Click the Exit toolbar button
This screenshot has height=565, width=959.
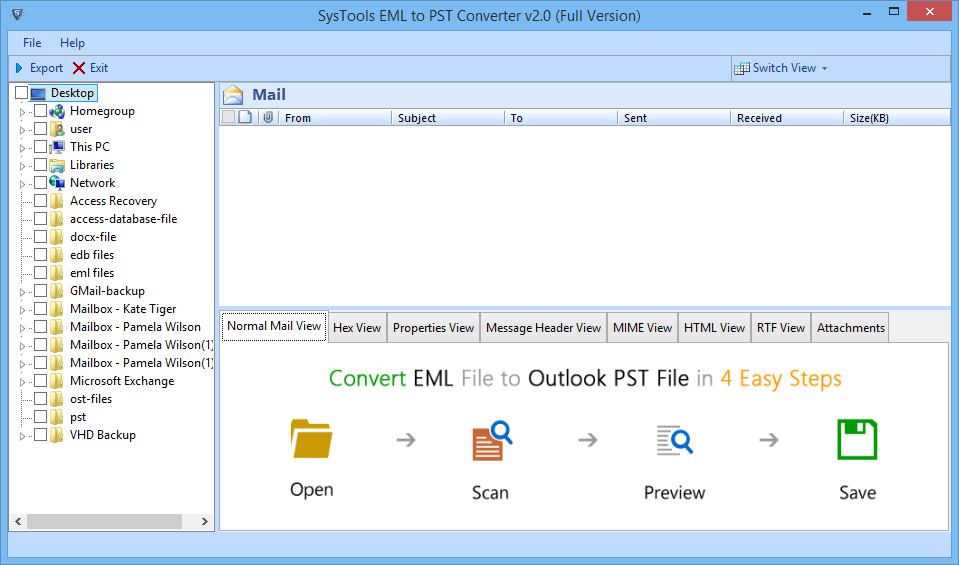coord(90,68)
